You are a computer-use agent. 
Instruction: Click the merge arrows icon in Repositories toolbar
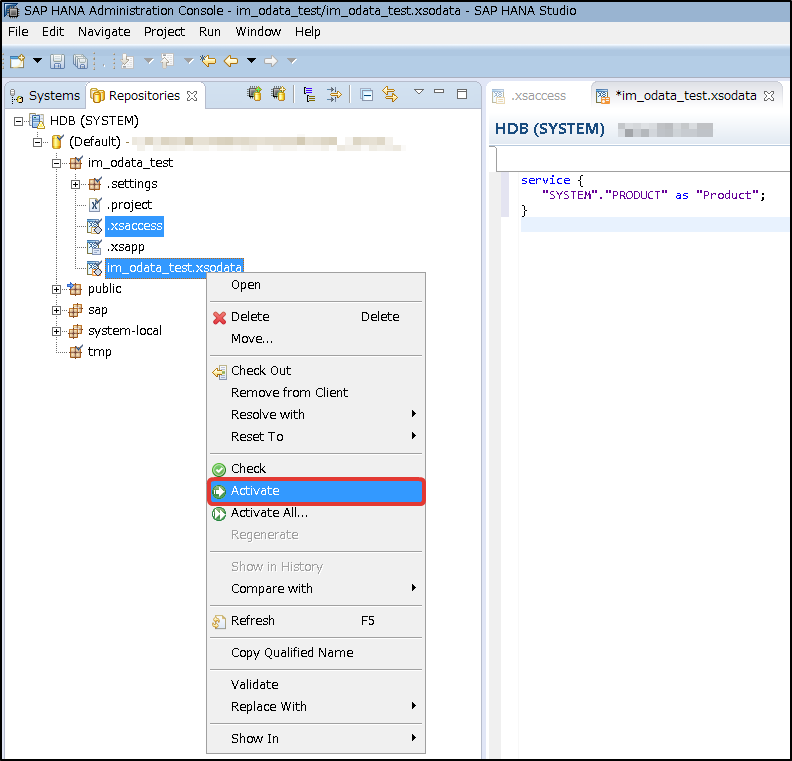point(334,94)
